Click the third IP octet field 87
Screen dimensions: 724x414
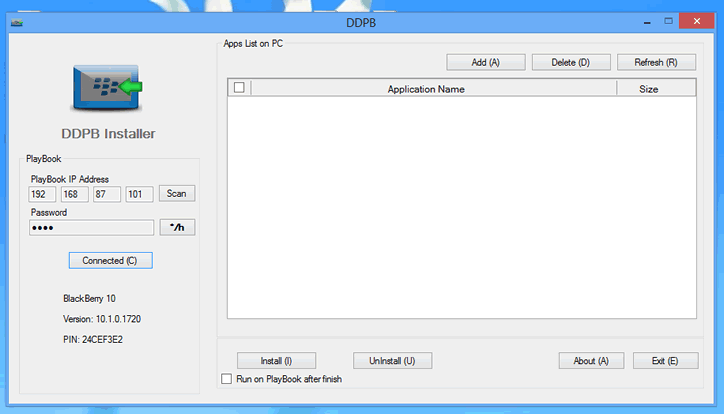pos(107,194)
